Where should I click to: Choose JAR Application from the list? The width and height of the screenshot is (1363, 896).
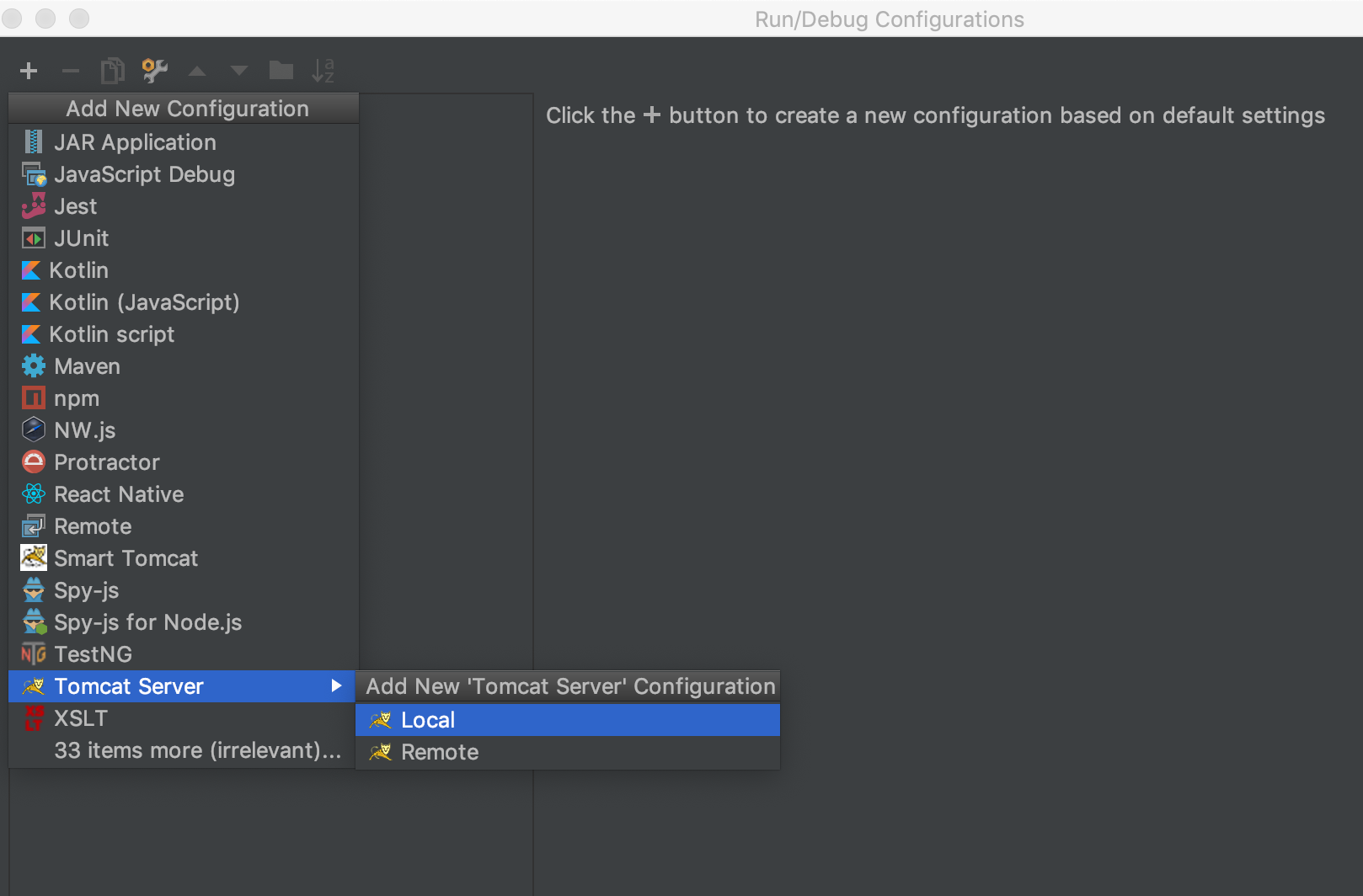135,142
